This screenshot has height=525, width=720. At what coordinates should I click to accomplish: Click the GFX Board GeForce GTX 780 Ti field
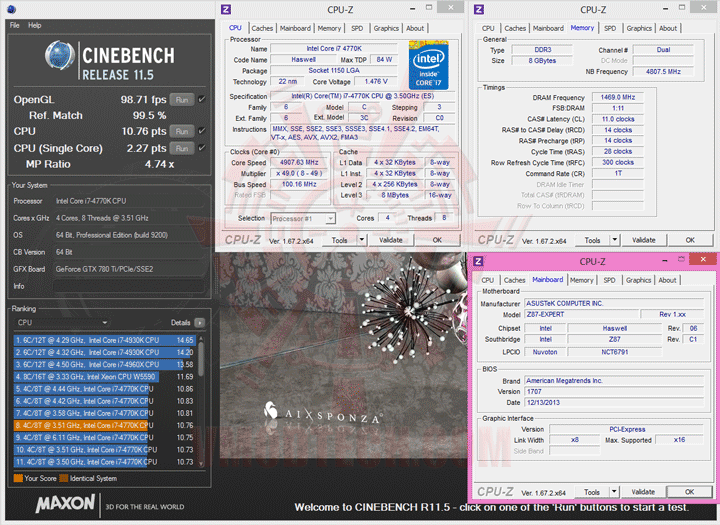(129, 269)
